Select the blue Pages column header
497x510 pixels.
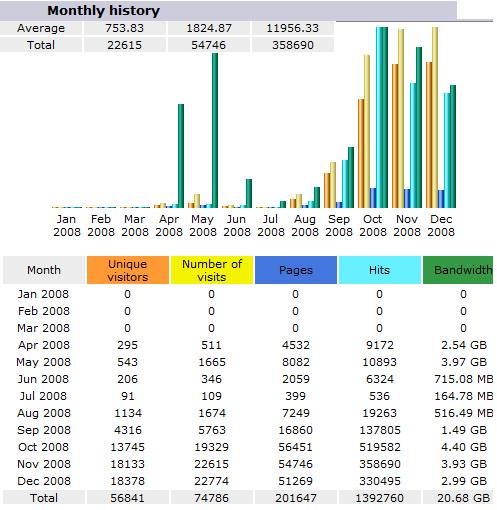click(x=296, y=270)
